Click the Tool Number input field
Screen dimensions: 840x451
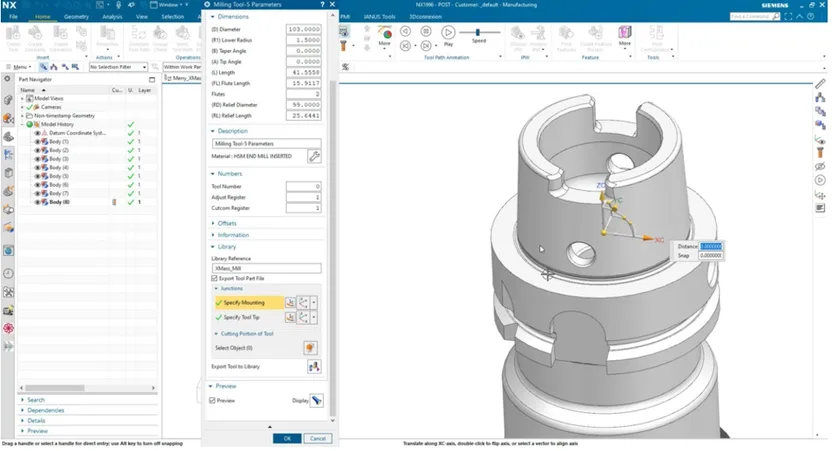pos(303,186)
